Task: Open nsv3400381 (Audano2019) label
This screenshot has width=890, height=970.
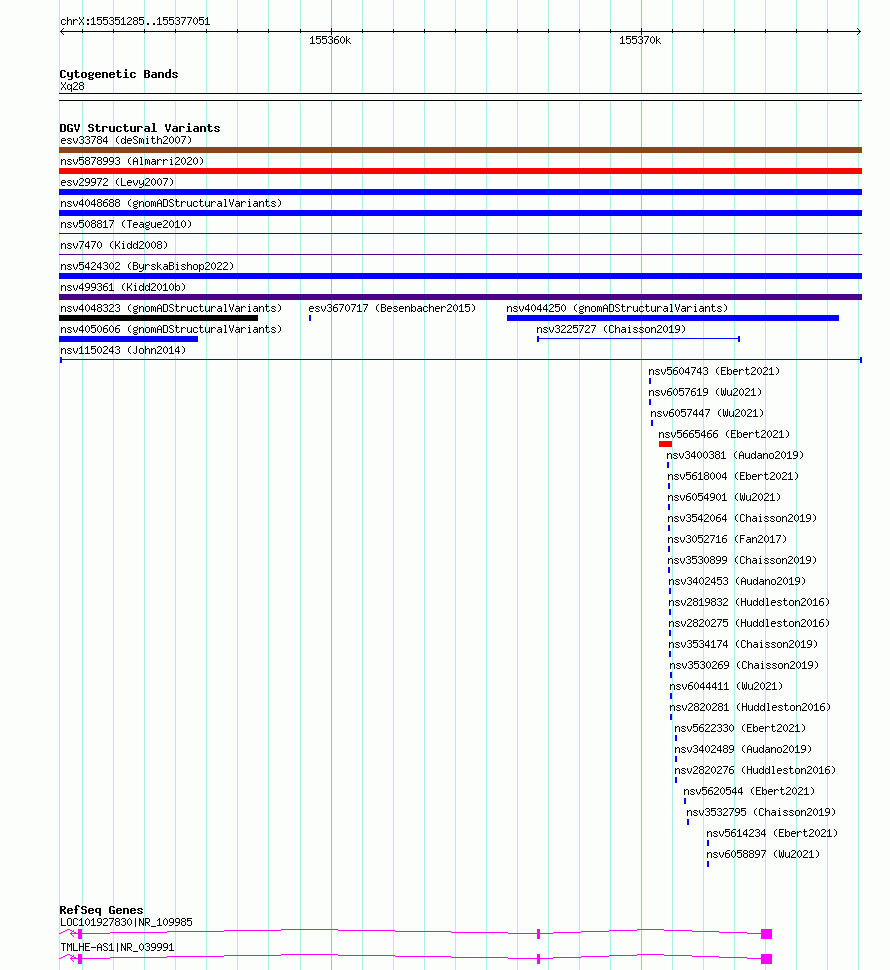Action: tap(735, 456)
